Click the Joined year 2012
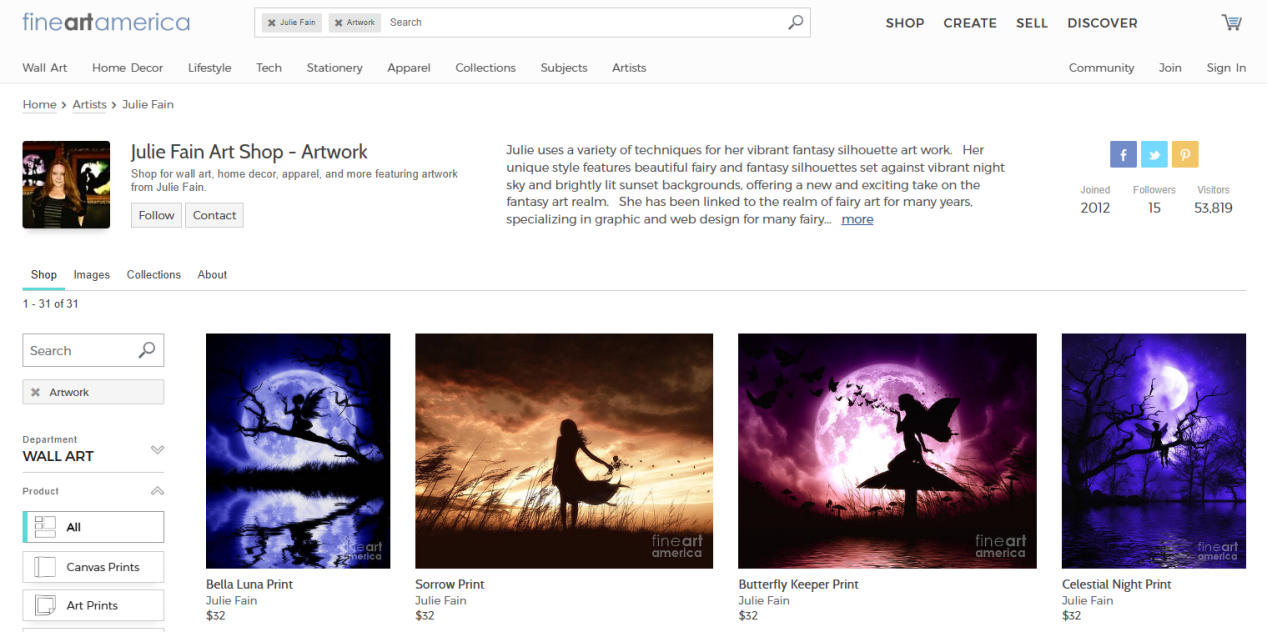This screenshot has width=1267, height=632. (1095, 208)
